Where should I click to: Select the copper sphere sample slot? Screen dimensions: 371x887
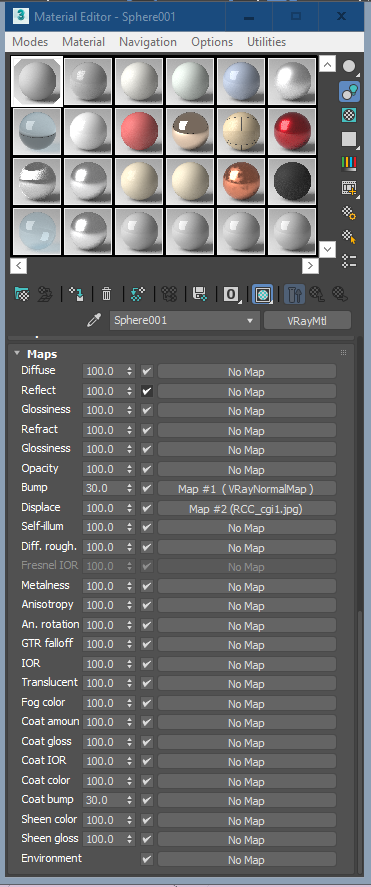[x=241, y=181]
